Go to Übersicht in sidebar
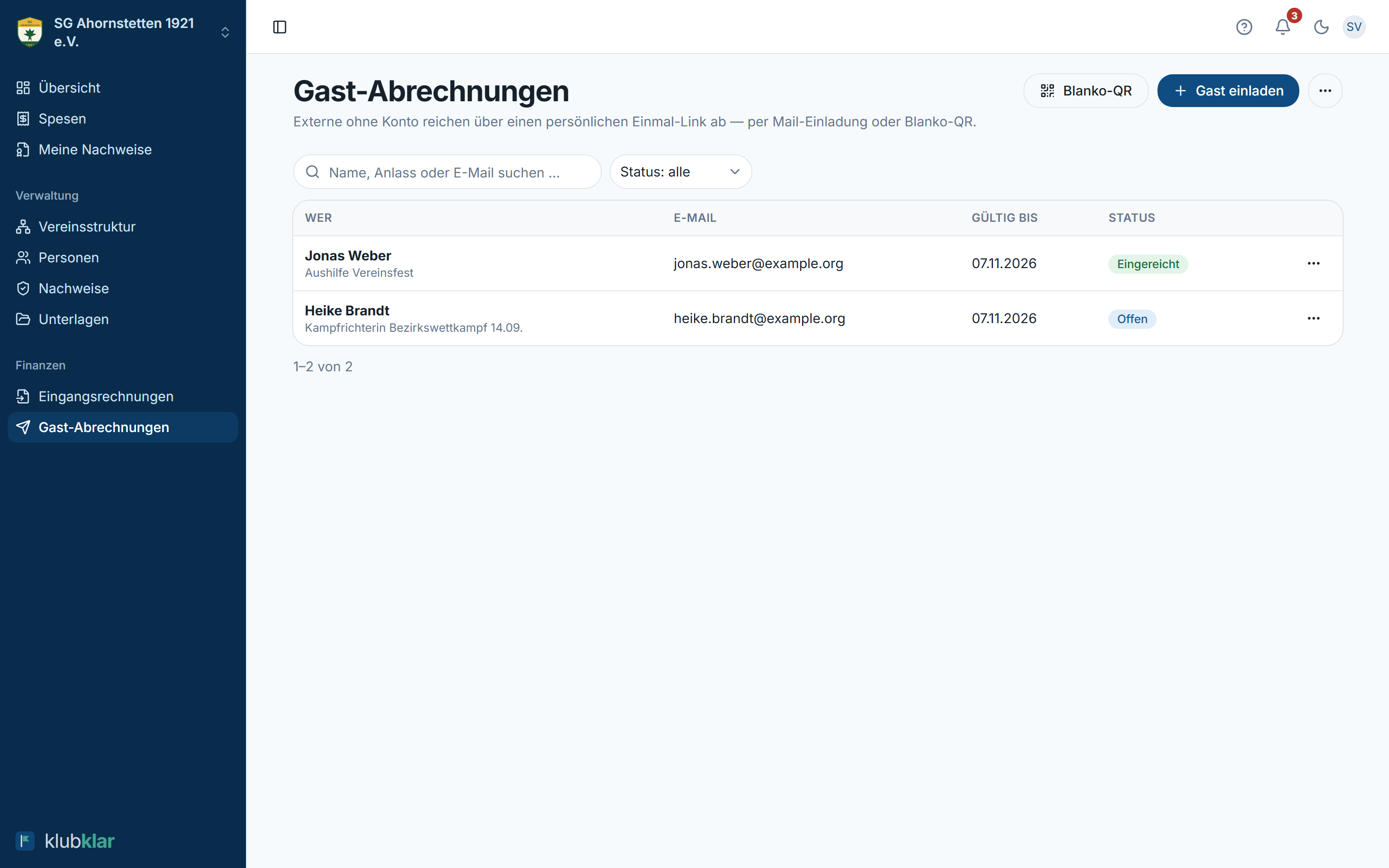 [123, 88]
